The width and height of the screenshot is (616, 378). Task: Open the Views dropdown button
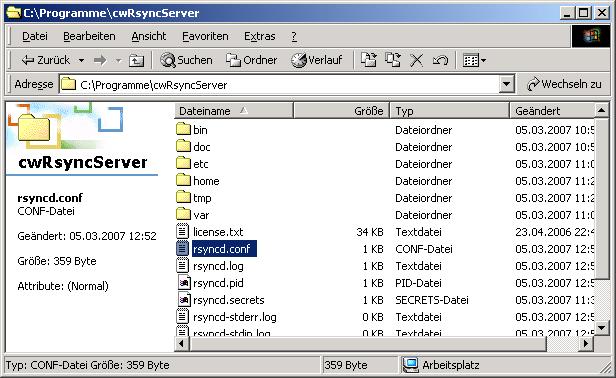point(474,61)
